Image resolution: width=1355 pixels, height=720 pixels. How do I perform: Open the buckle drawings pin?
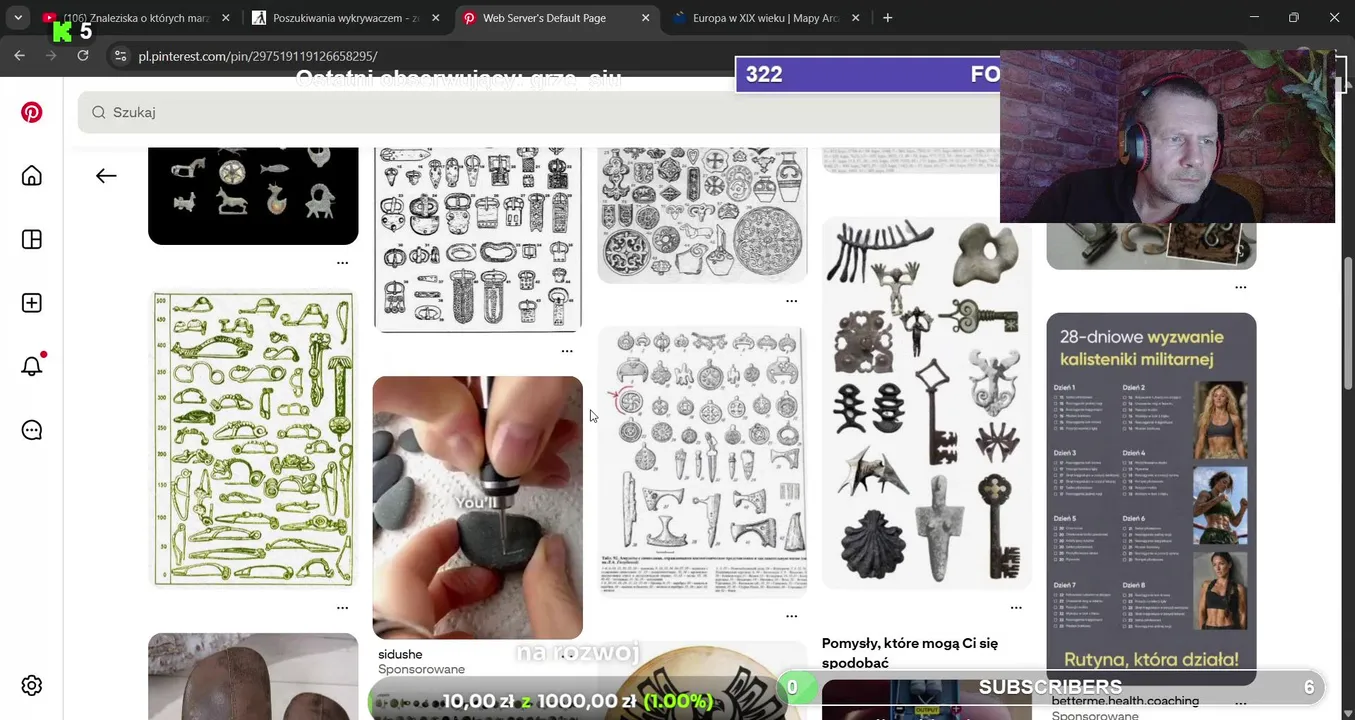tap(477, 239)
